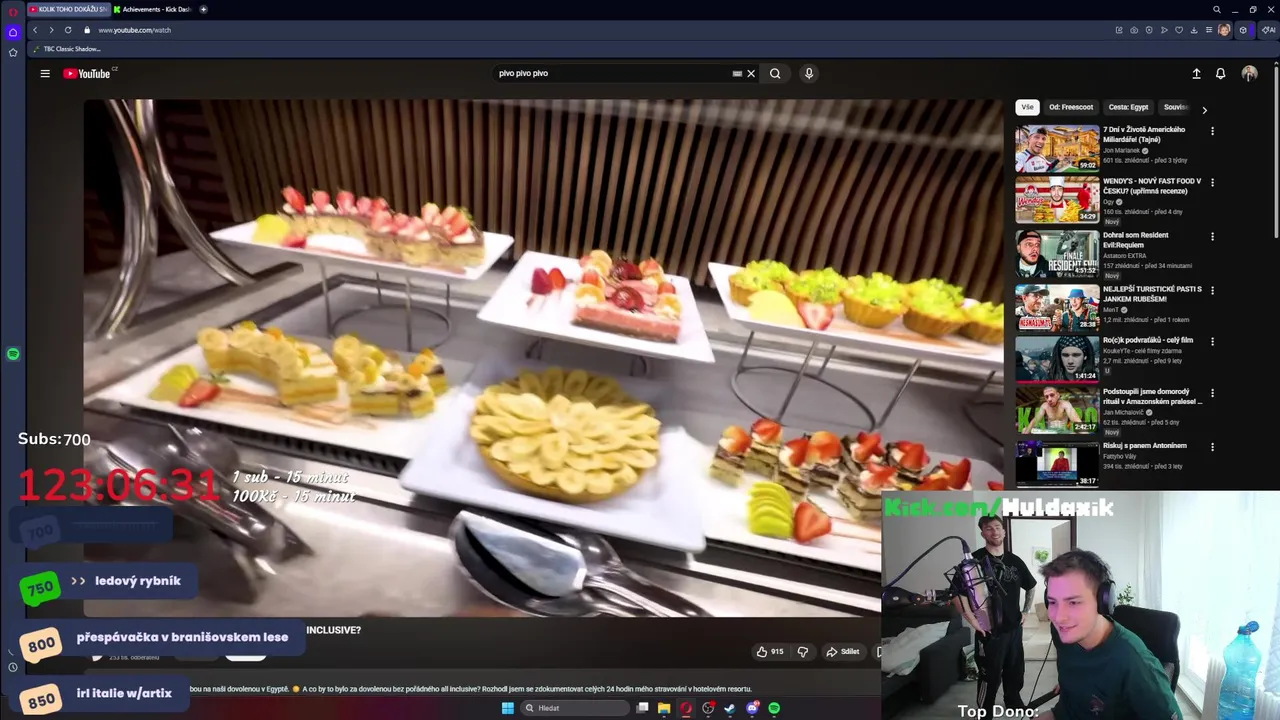
Task: Open a new browser tab with plus
Action: pos(204,9)
